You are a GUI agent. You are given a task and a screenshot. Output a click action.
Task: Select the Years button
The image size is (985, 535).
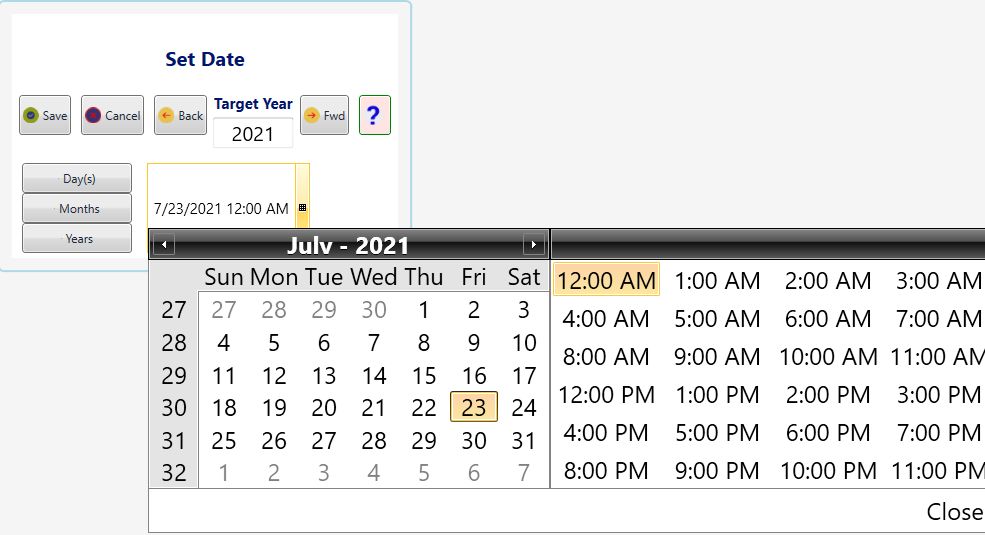tap(77, 239)
